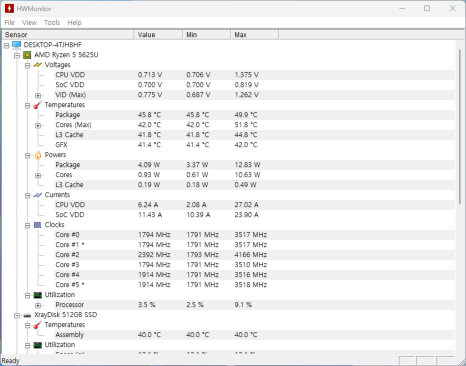
Task: Collapse the Clocks group
Action: pyautogui.click(x=28, y=226)
